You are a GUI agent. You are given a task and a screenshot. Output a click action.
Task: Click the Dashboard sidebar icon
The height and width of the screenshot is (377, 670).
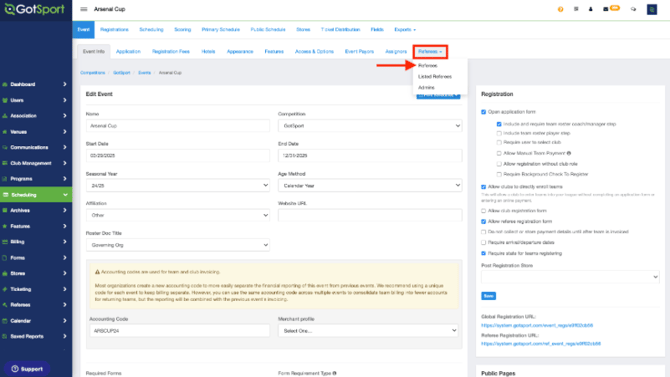[x=5, y=85]
